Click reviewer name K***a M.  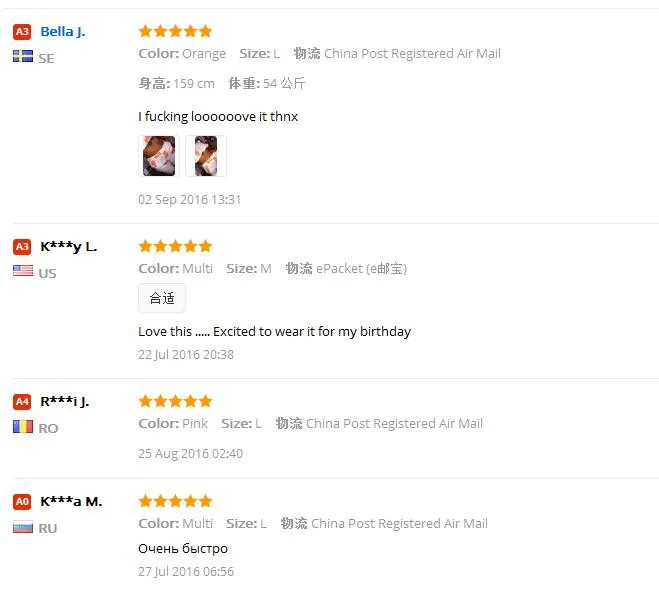[x=71, y=502]
